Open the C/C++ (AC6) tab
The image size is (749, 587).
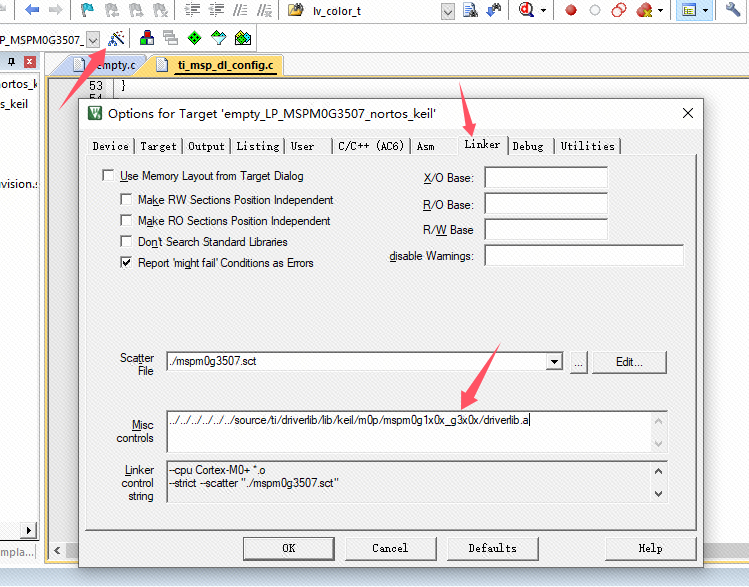click(371, 146)
